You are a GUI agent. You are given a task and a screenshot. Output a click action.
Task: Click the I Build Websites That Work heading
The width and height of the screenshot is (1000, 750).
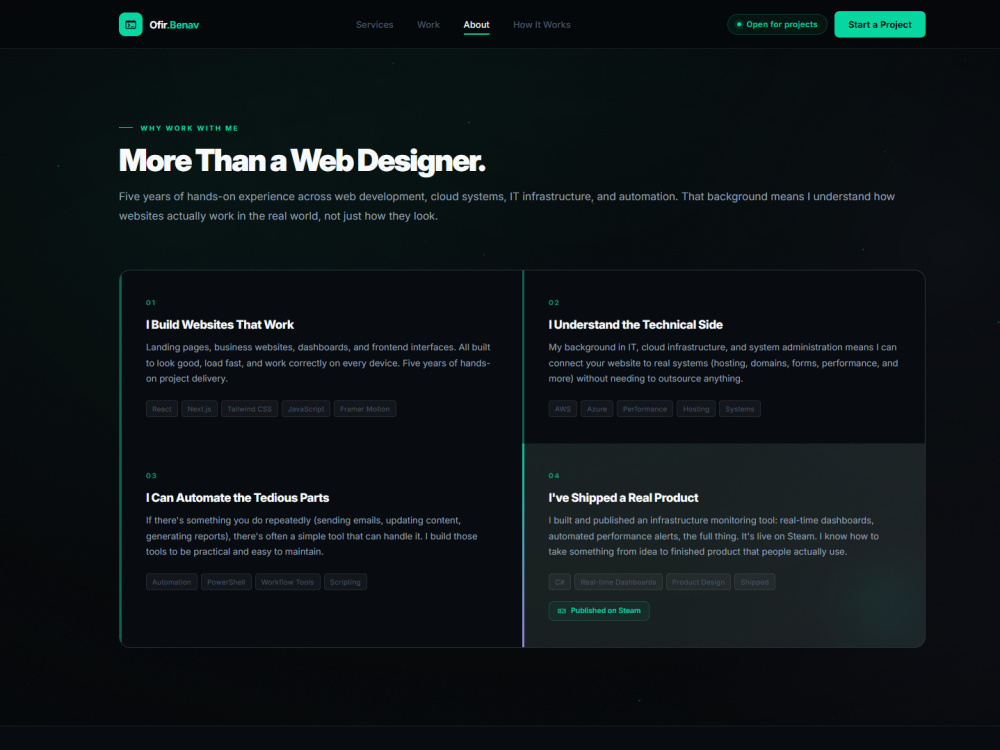(x=220, y=325)
